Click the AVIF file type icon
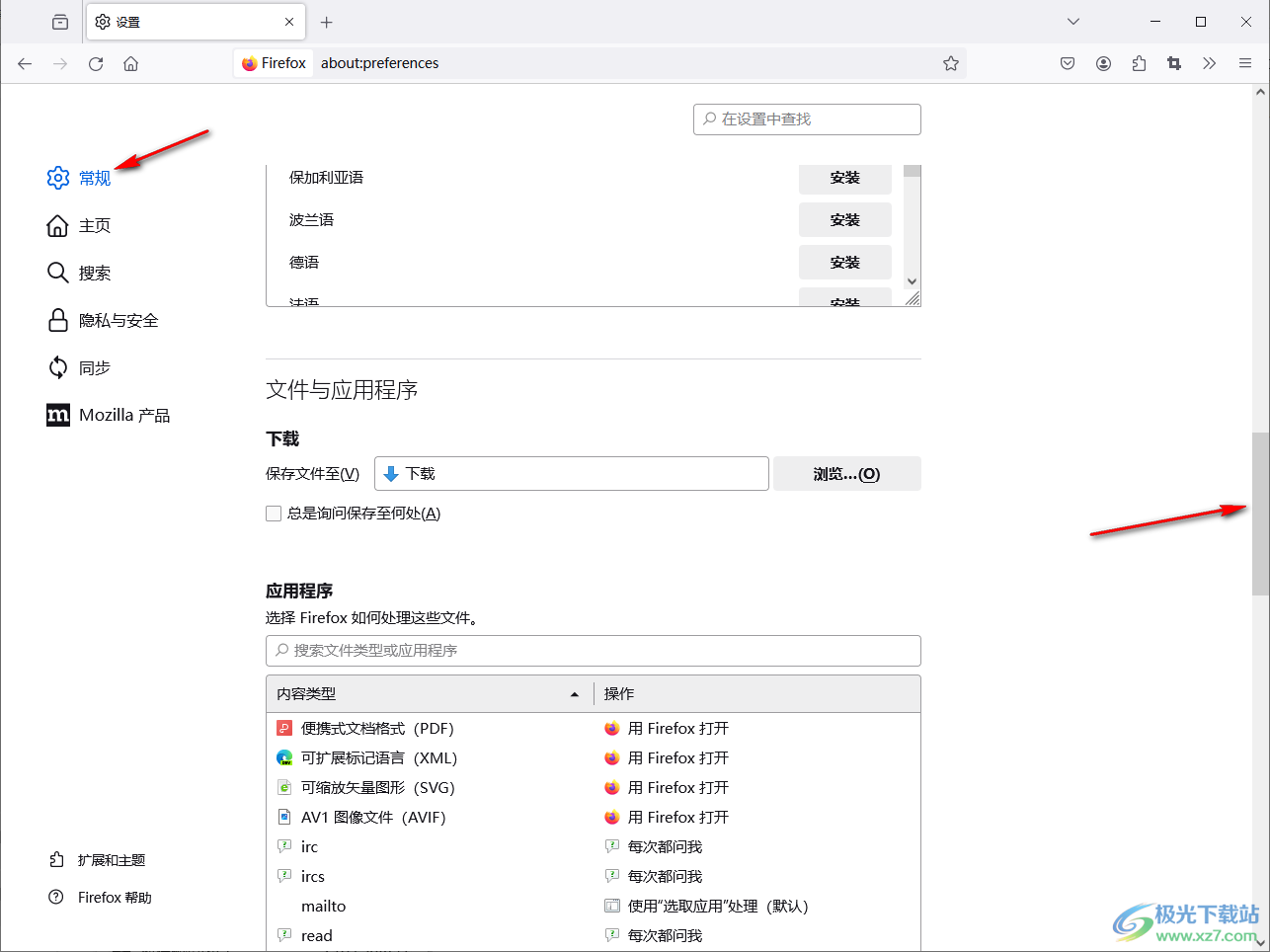The width and height of the screenshot is (1270, 952). (x=284, y=818)
